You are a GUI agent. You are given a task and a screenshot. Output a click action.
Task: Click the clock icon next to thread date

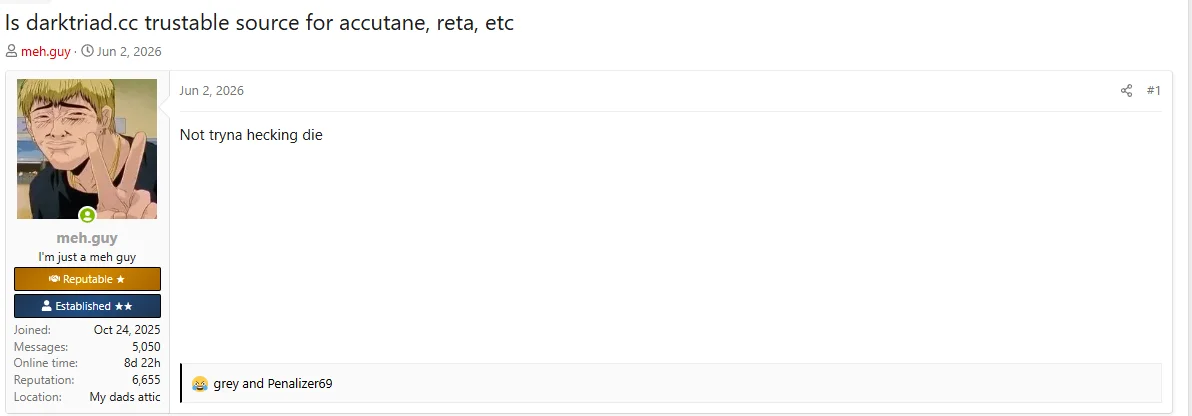[87, 52]
